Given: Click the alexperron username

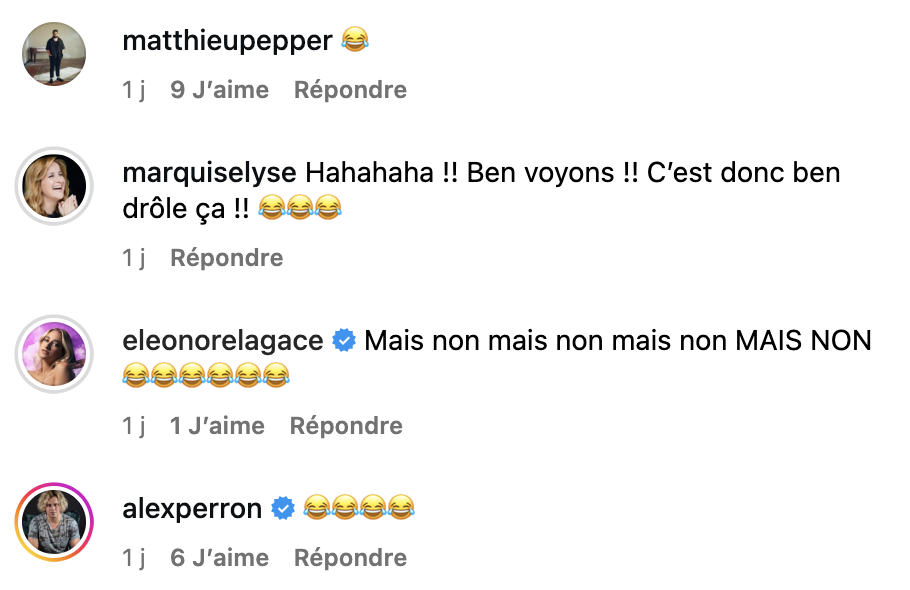Looking at the screenshot, I should tap(192, 509).
